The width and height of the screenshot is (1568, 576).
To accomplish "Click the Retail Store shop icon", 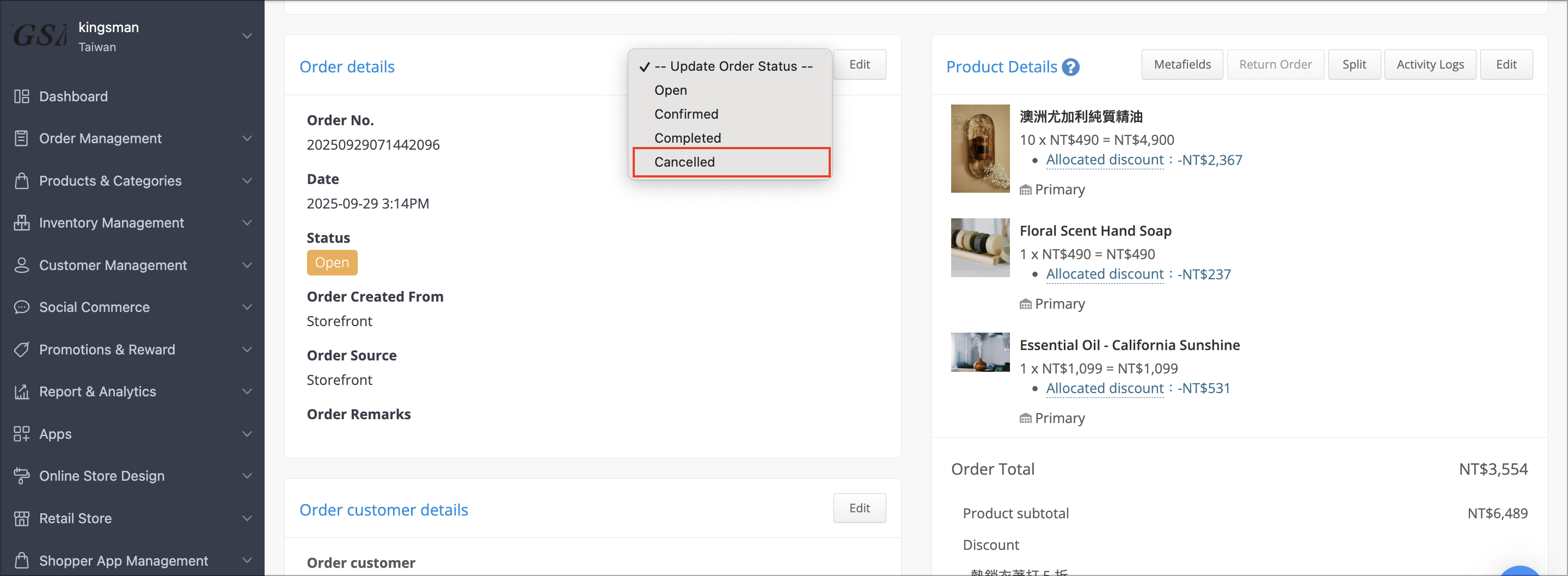I will [21, 518].
